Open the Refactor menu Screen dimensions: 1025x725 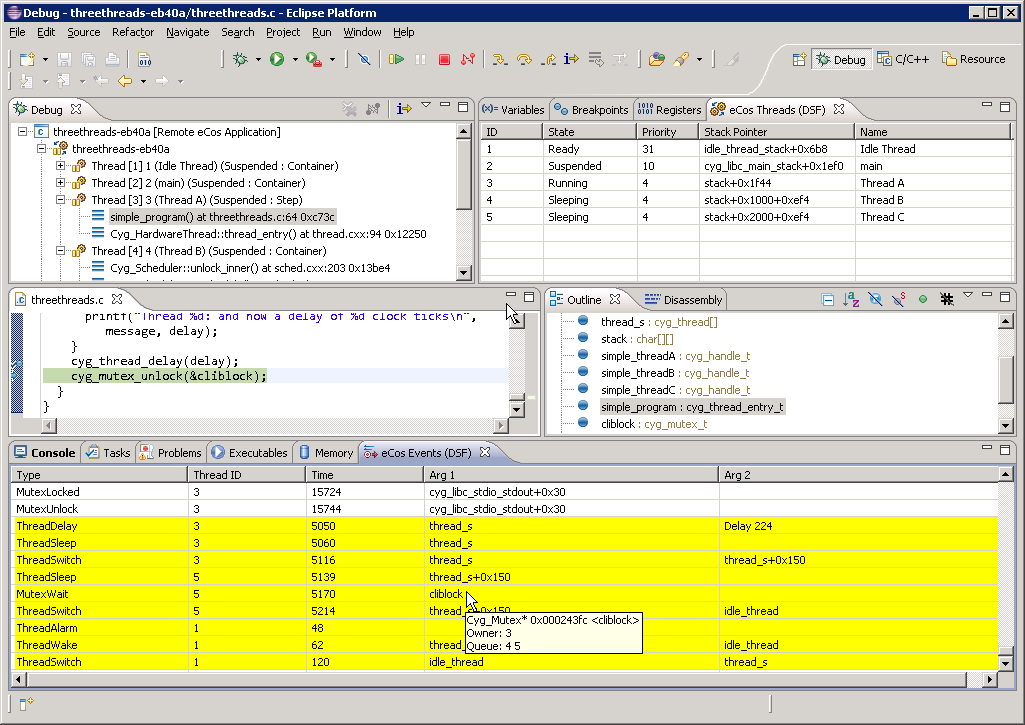pyautogui.click(x=133, y=32)
